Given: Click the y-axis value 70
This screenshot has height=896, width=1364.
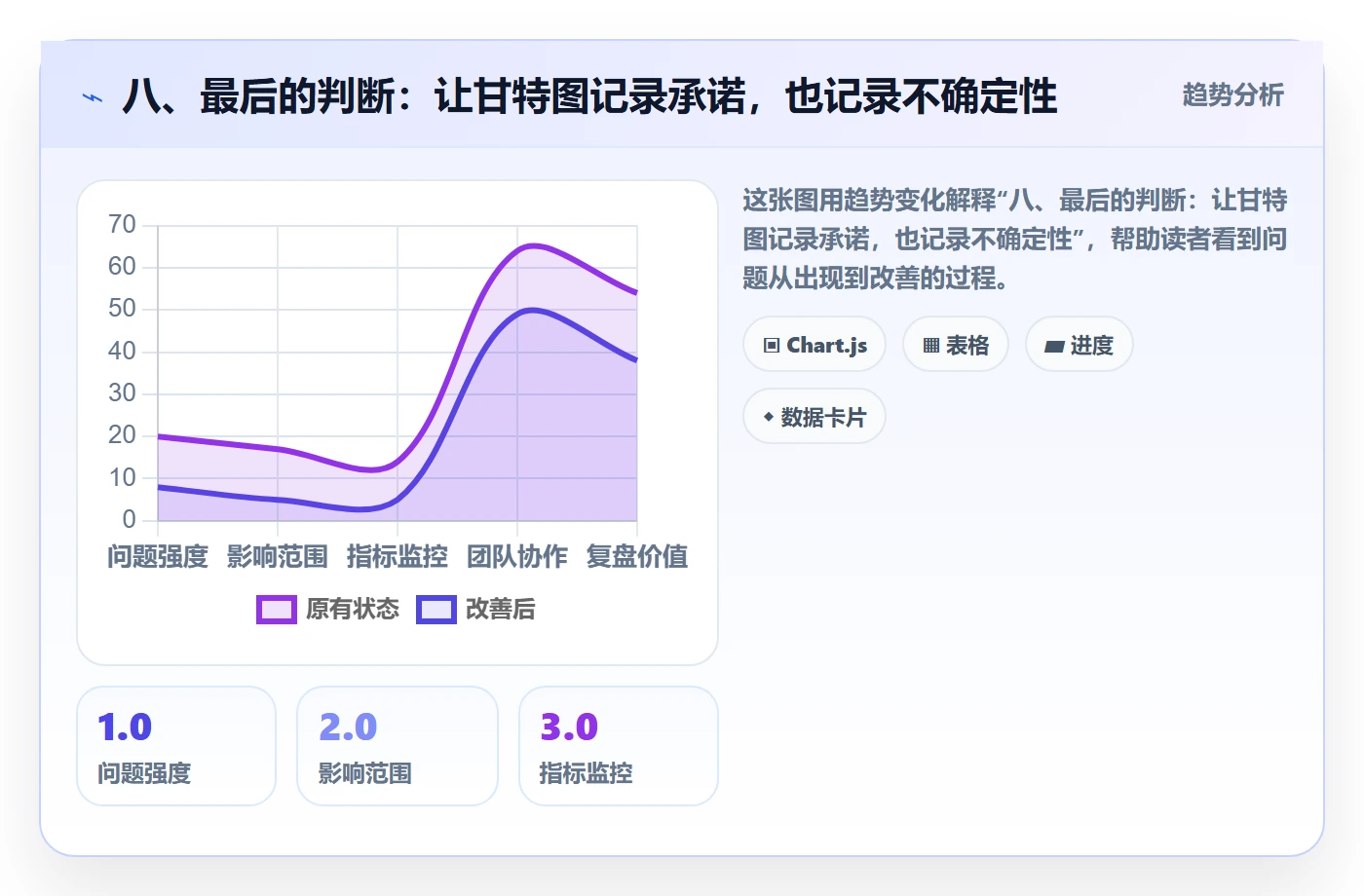Looking at the screenshot, I should [122, 225].
